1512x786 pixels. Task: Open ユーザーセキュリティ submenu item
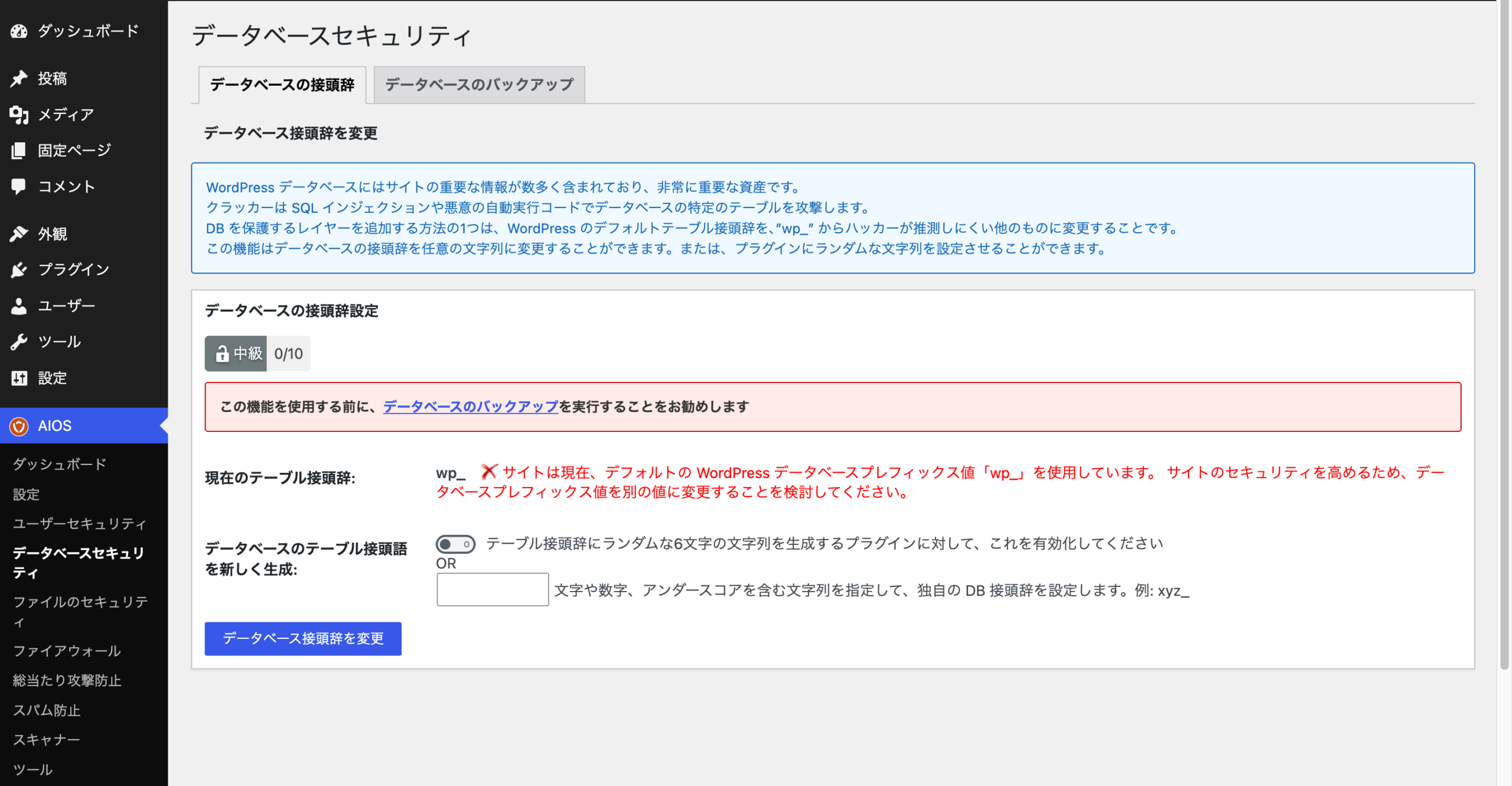(x=80, y=524)
